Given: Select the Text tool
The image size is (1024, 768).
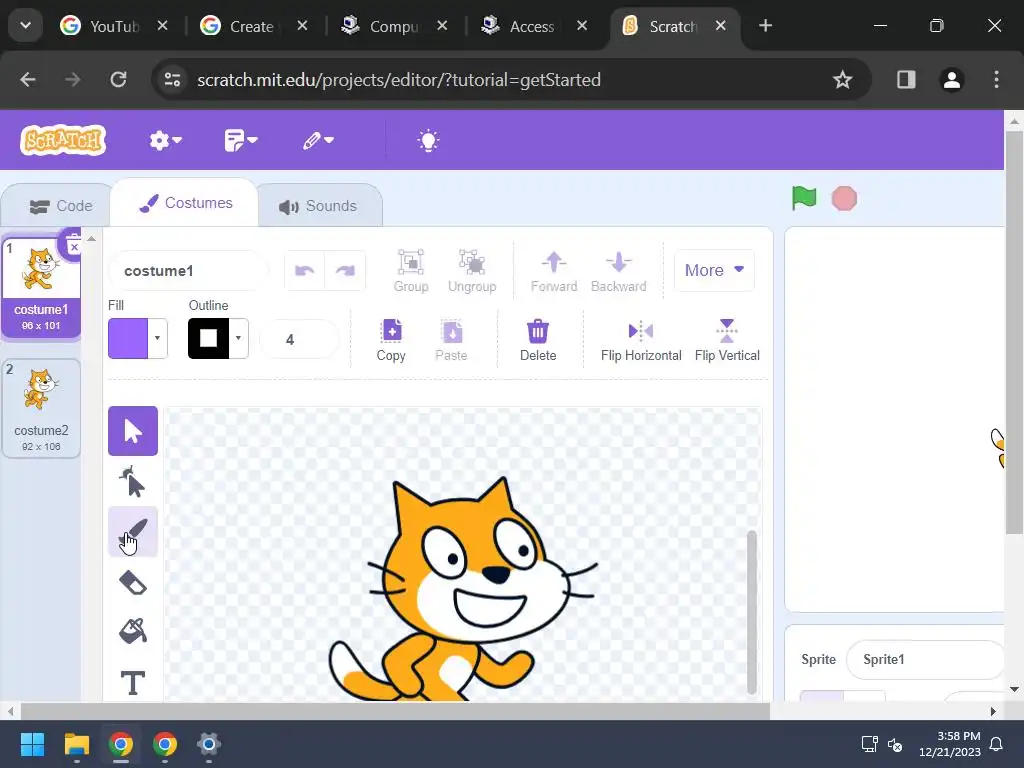Looking at the screenshot, I should pos(133,682).
